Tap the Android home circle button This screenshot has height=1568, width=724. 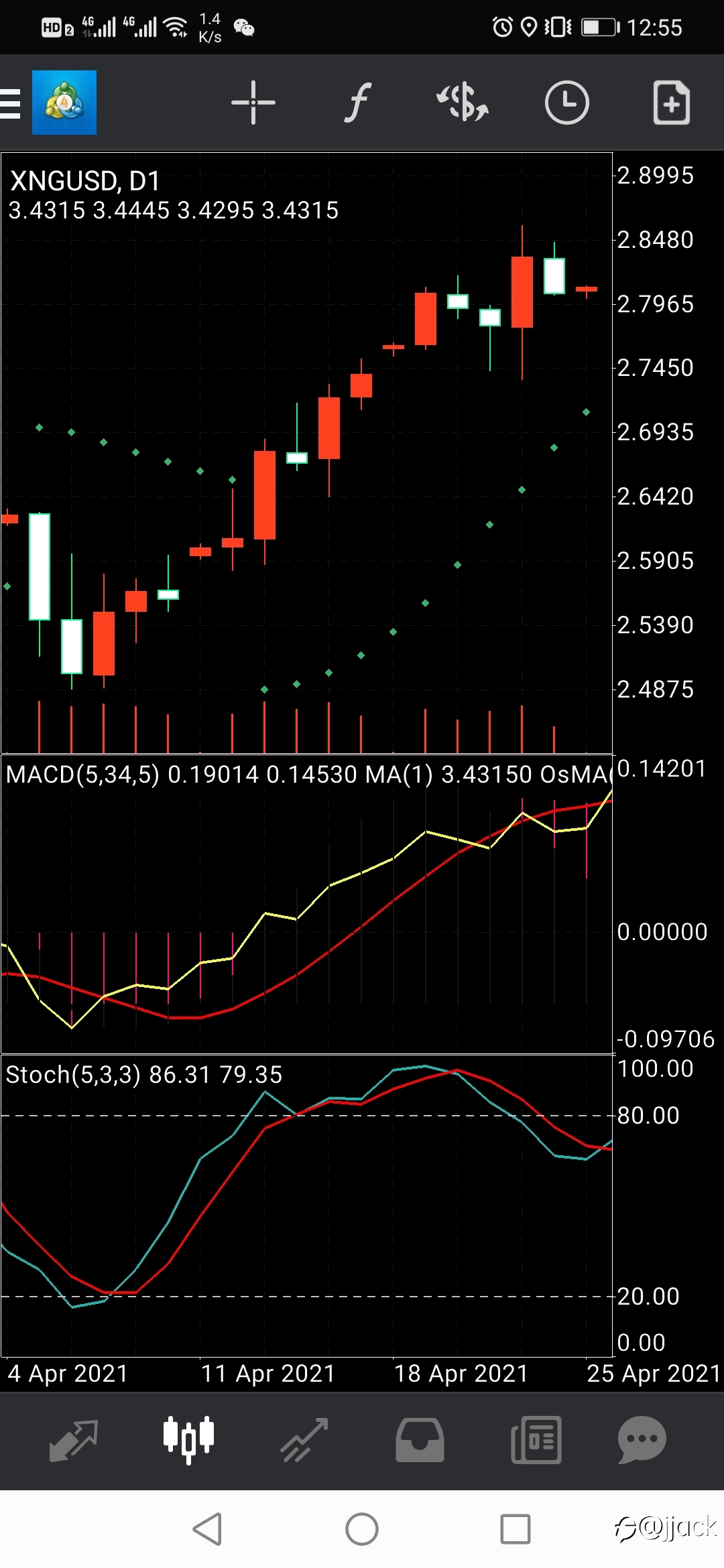point(362,1529)
